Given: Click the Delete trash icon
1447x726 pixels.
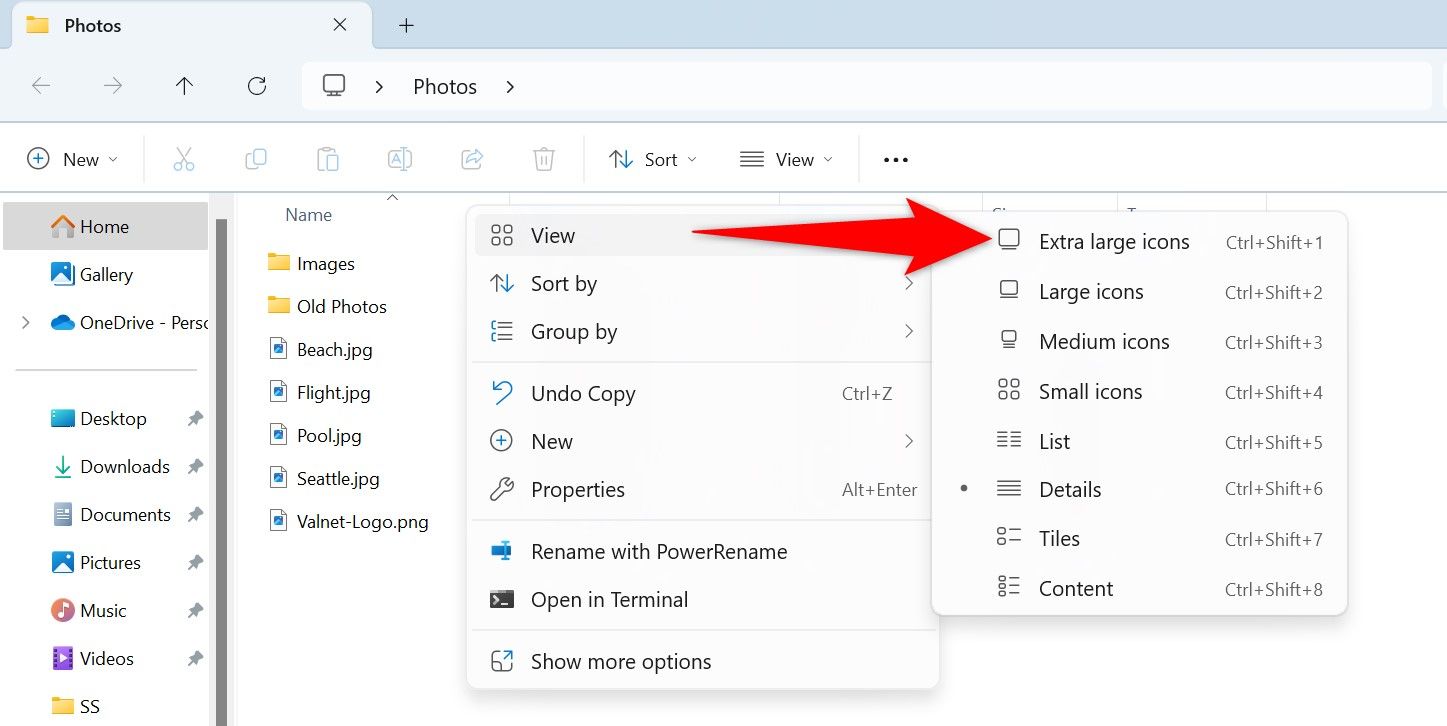Looking at the screenshot, I should [543, 160].
